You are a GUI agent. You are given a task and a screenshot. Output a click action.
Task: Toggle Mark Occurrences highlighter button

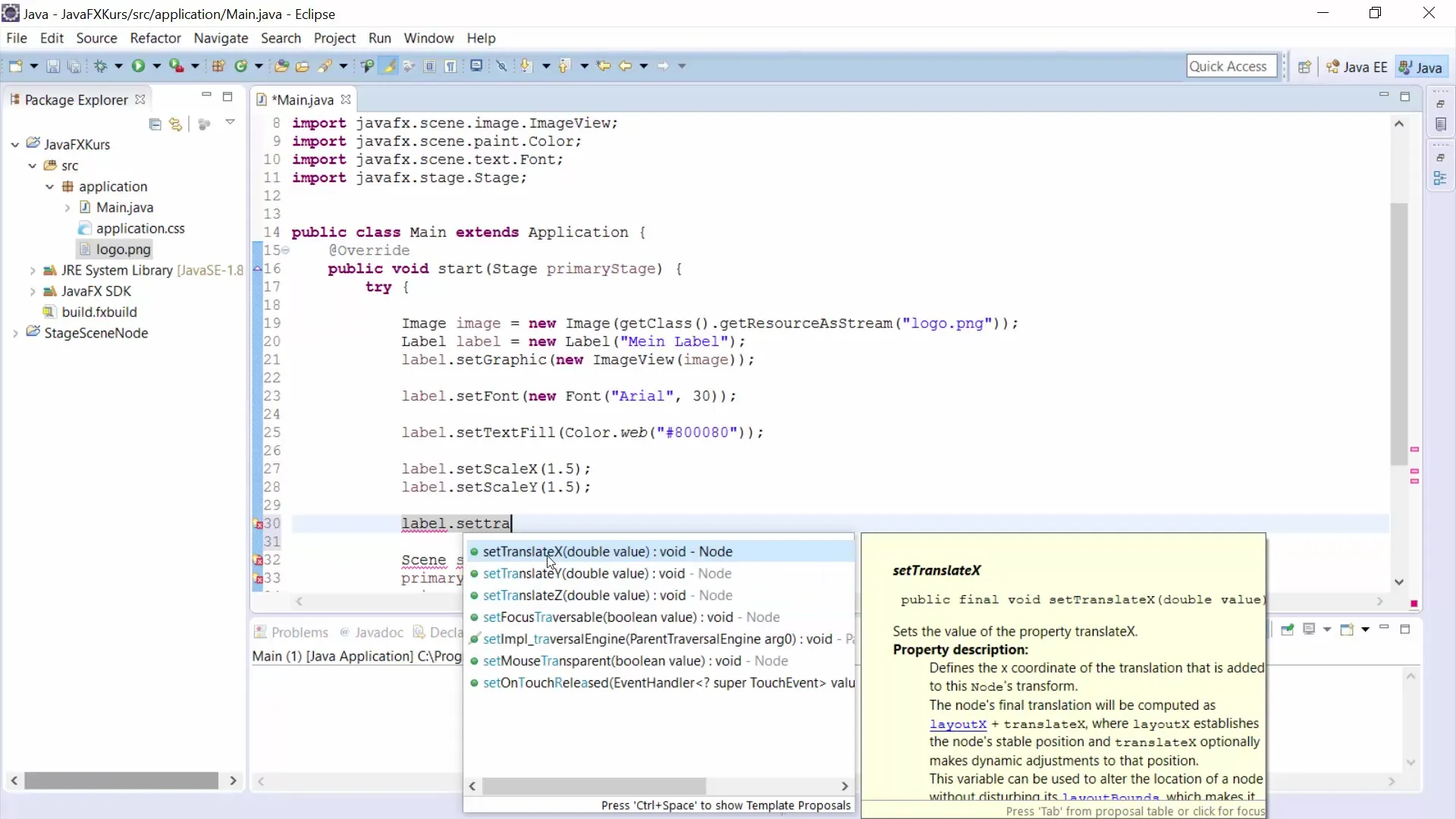pyautogui.click(x=389, y=66)
